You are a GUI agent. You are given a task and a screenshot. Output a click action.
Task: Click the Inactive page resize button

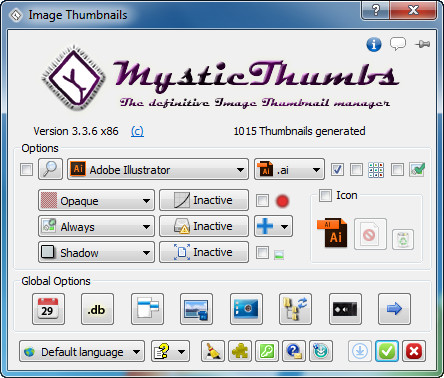coord(204,252)
